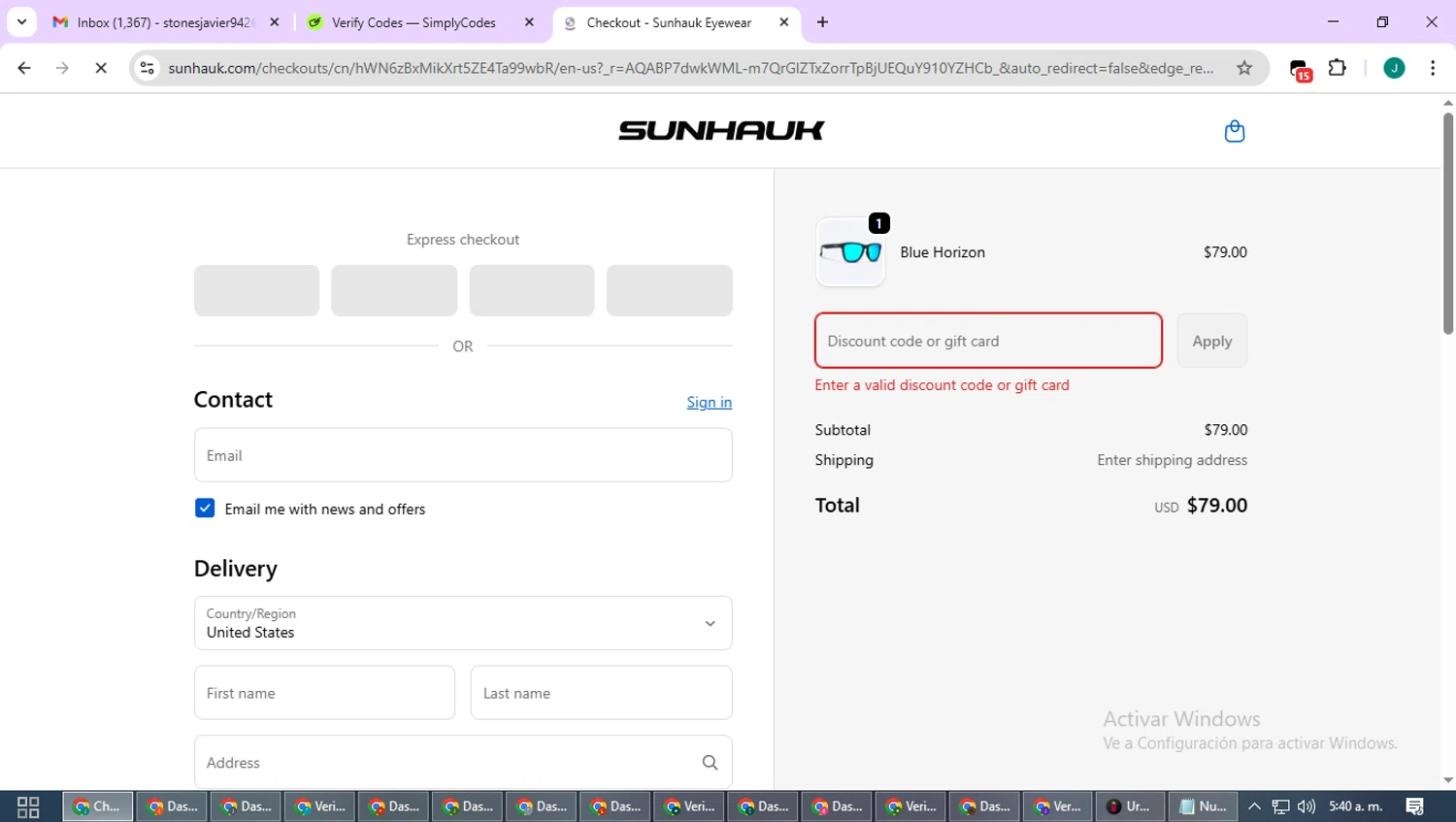
Task: Click the Blue Horizon sunglasses thumbnail
Action: pos(850,252)
